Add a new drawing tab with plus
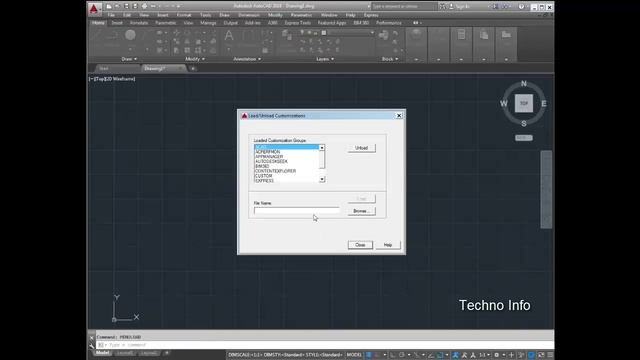This screenshot has height=360, width=640. 193,69
